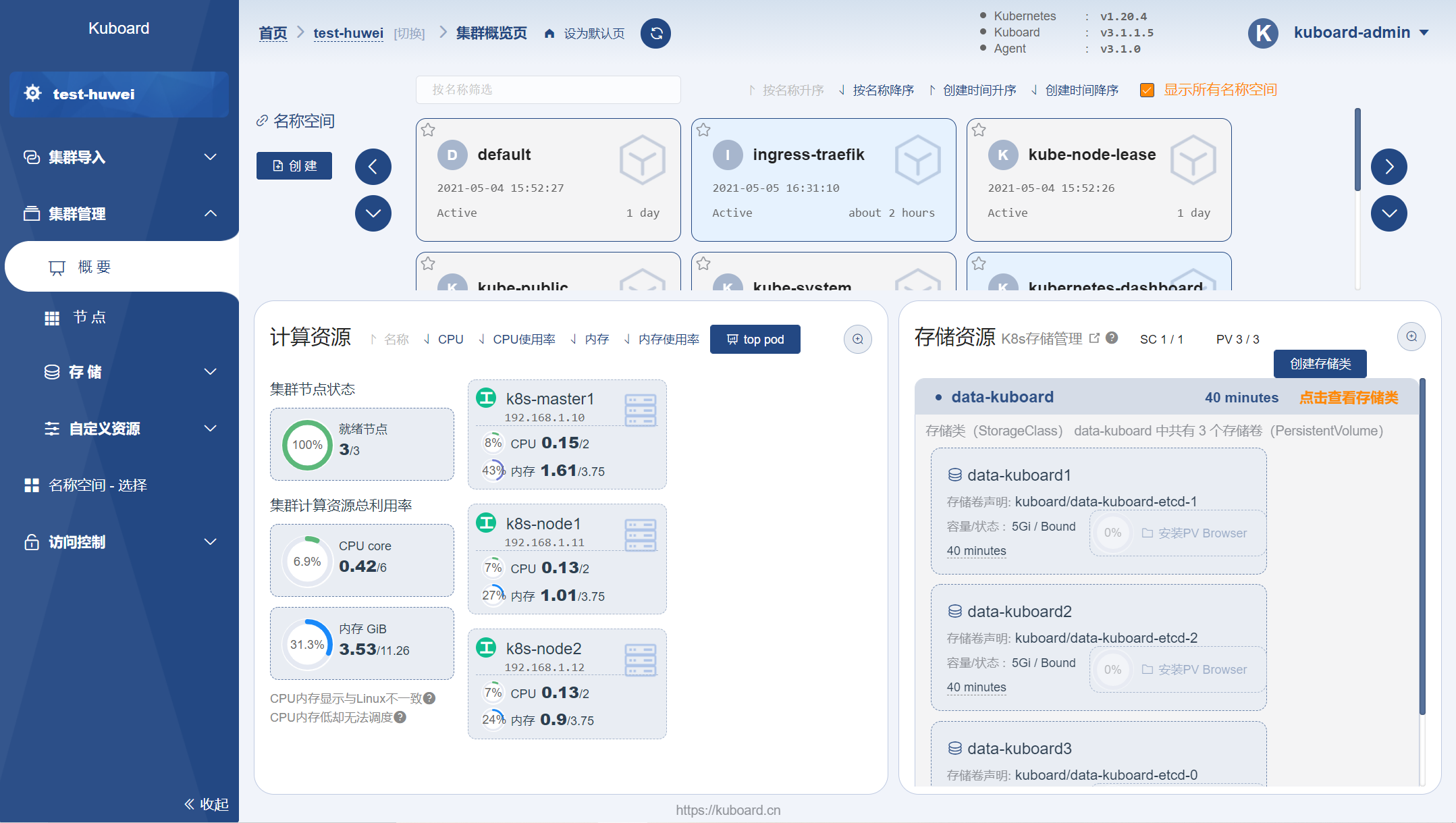The image size is (1456, 823).
Task: Click the 创建存储类 button
Action: pos(1320,364)
